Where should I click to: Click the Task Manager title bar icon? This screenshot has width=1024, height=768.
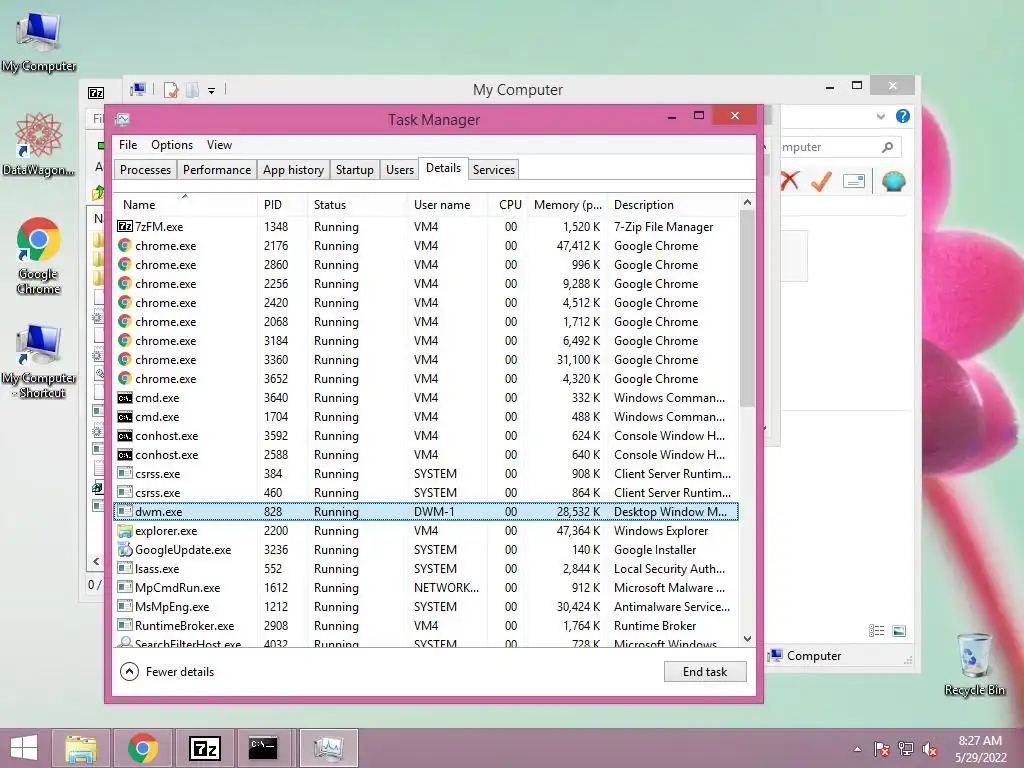tap(123, 120)
